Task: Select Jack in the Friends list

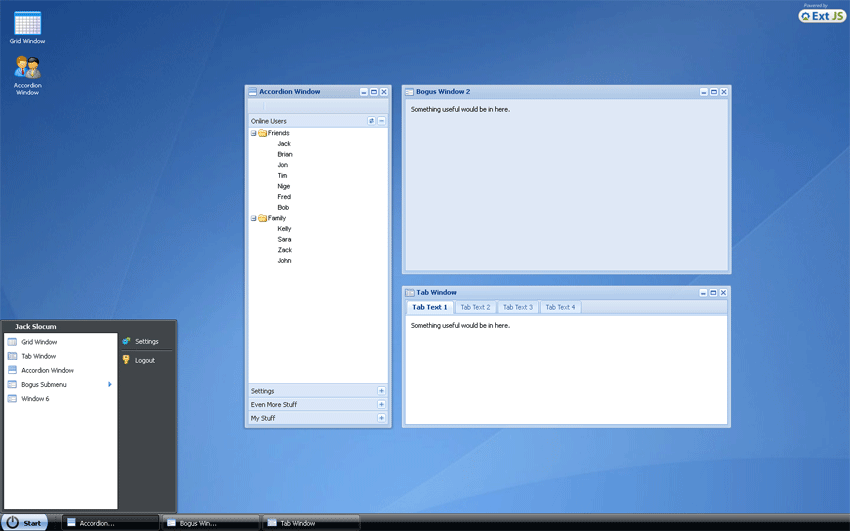Action: point(284,144)
